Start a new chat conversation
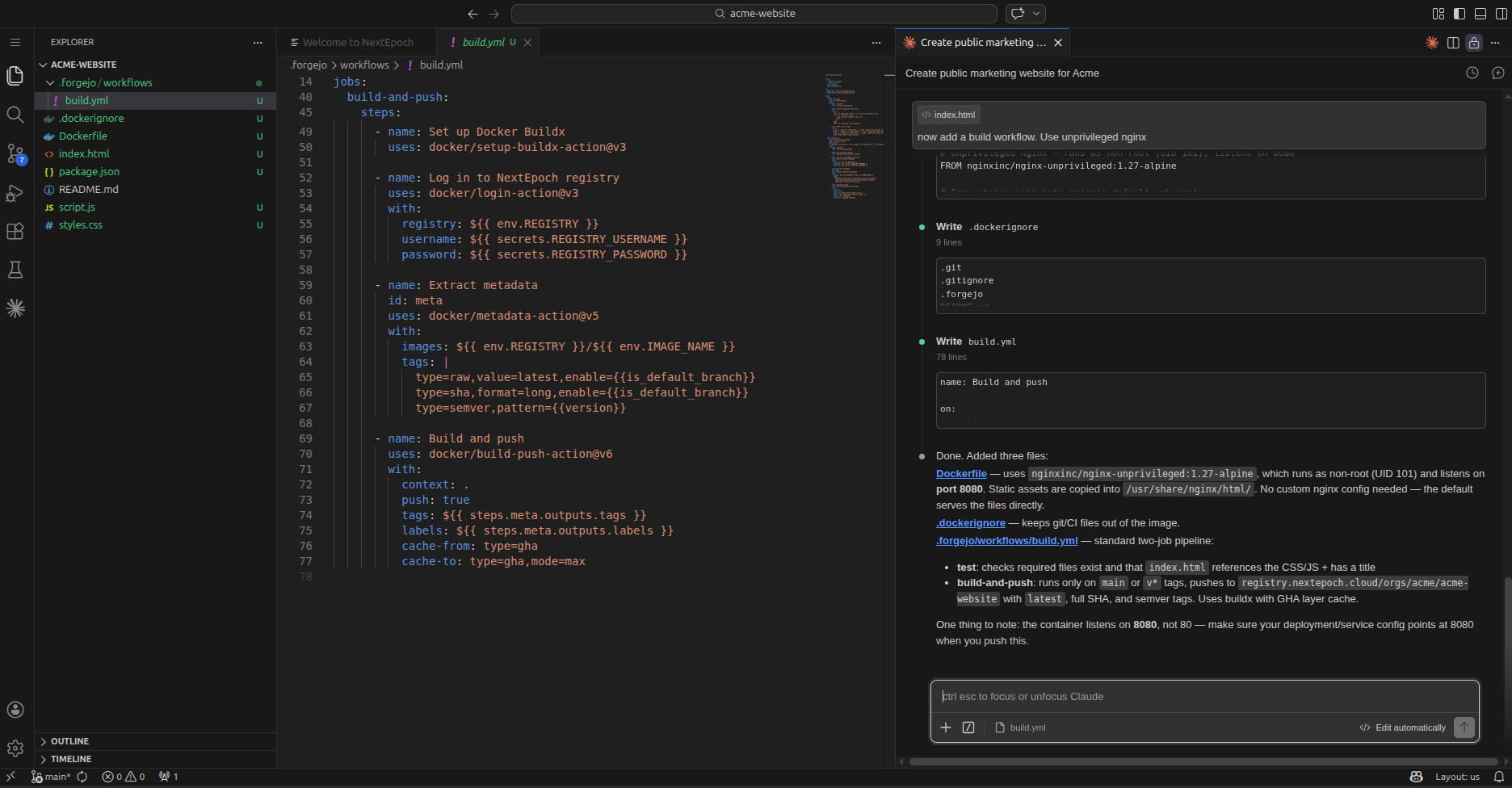Viewport: 1512px width, 788px height. 1498,73
